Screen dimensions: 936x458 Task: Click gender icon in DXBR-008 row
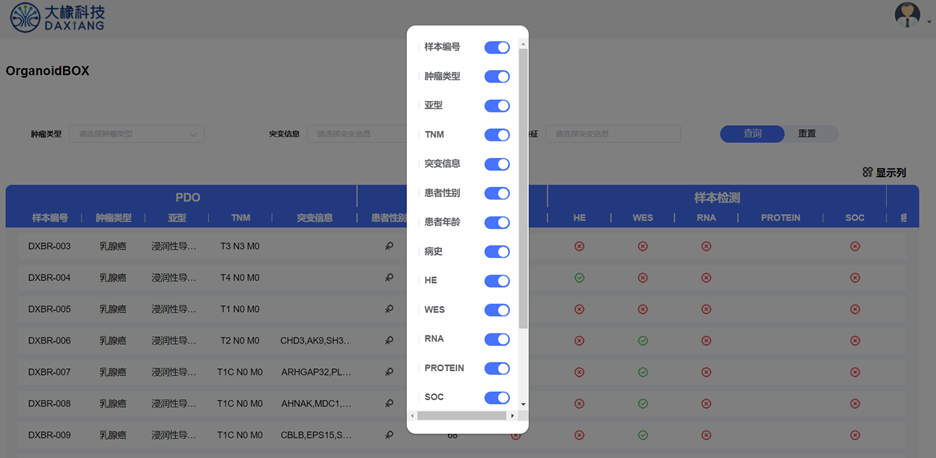(x=389, y=404)
